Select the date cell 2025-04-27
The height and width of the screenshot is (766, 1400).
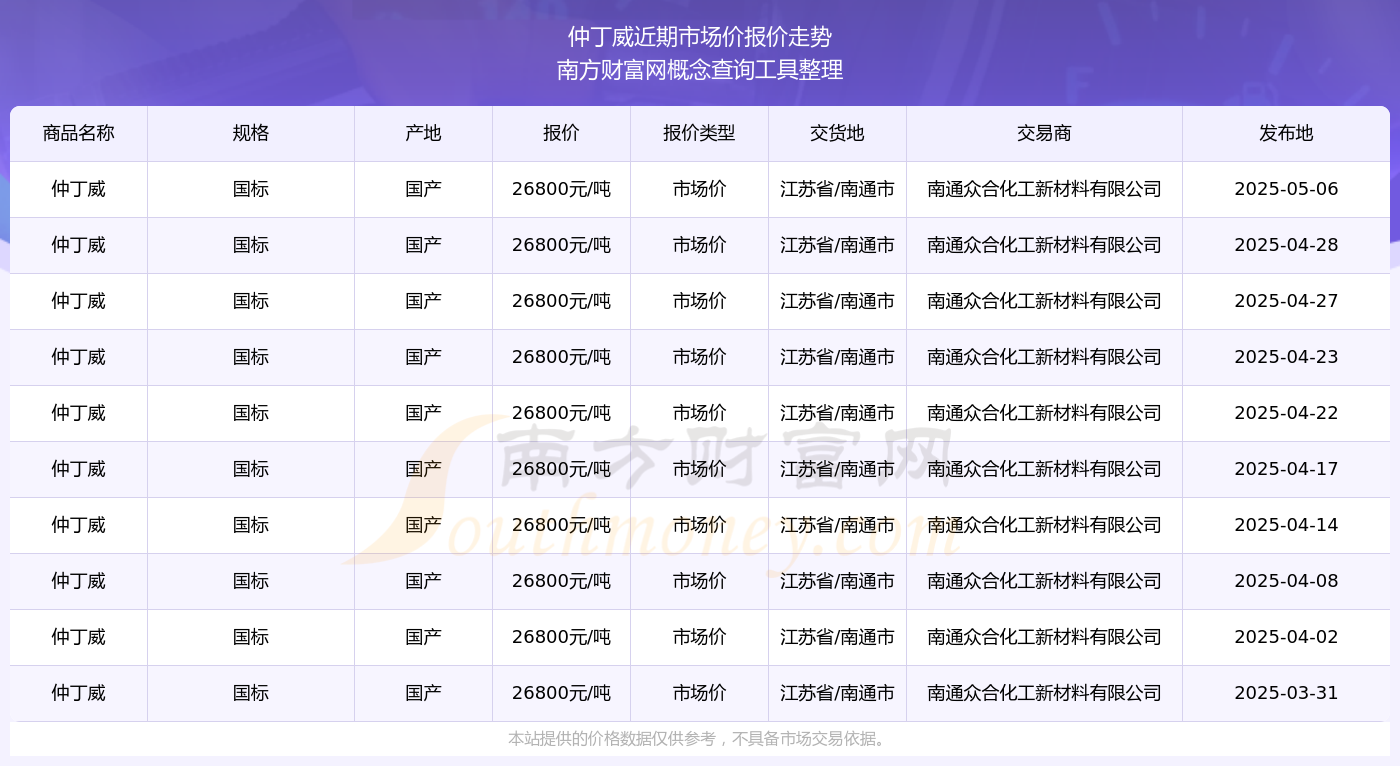pos(1286,301)
